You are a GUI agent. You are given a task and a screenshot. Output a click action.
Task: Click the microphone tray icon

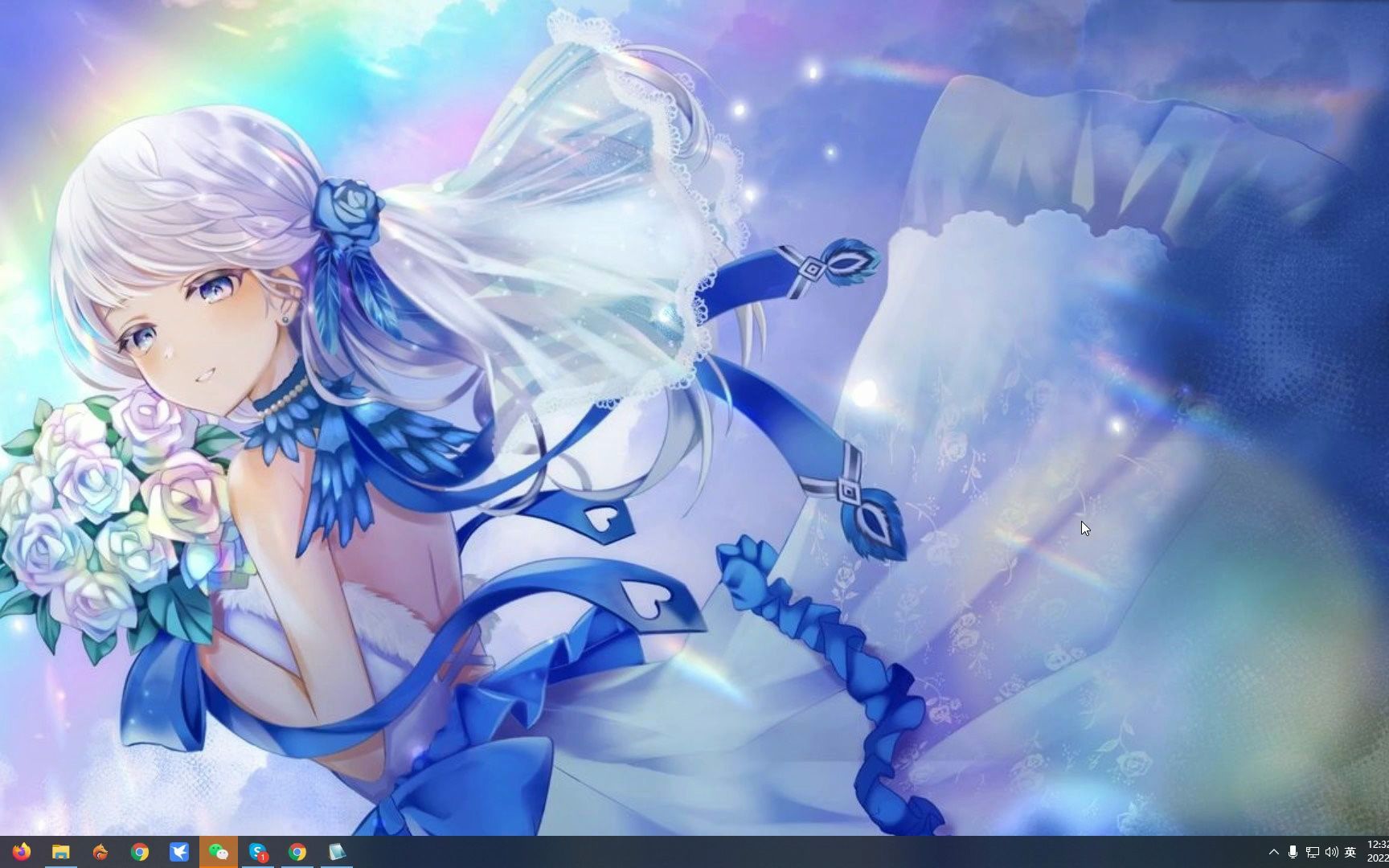(x=1293, y=852)
